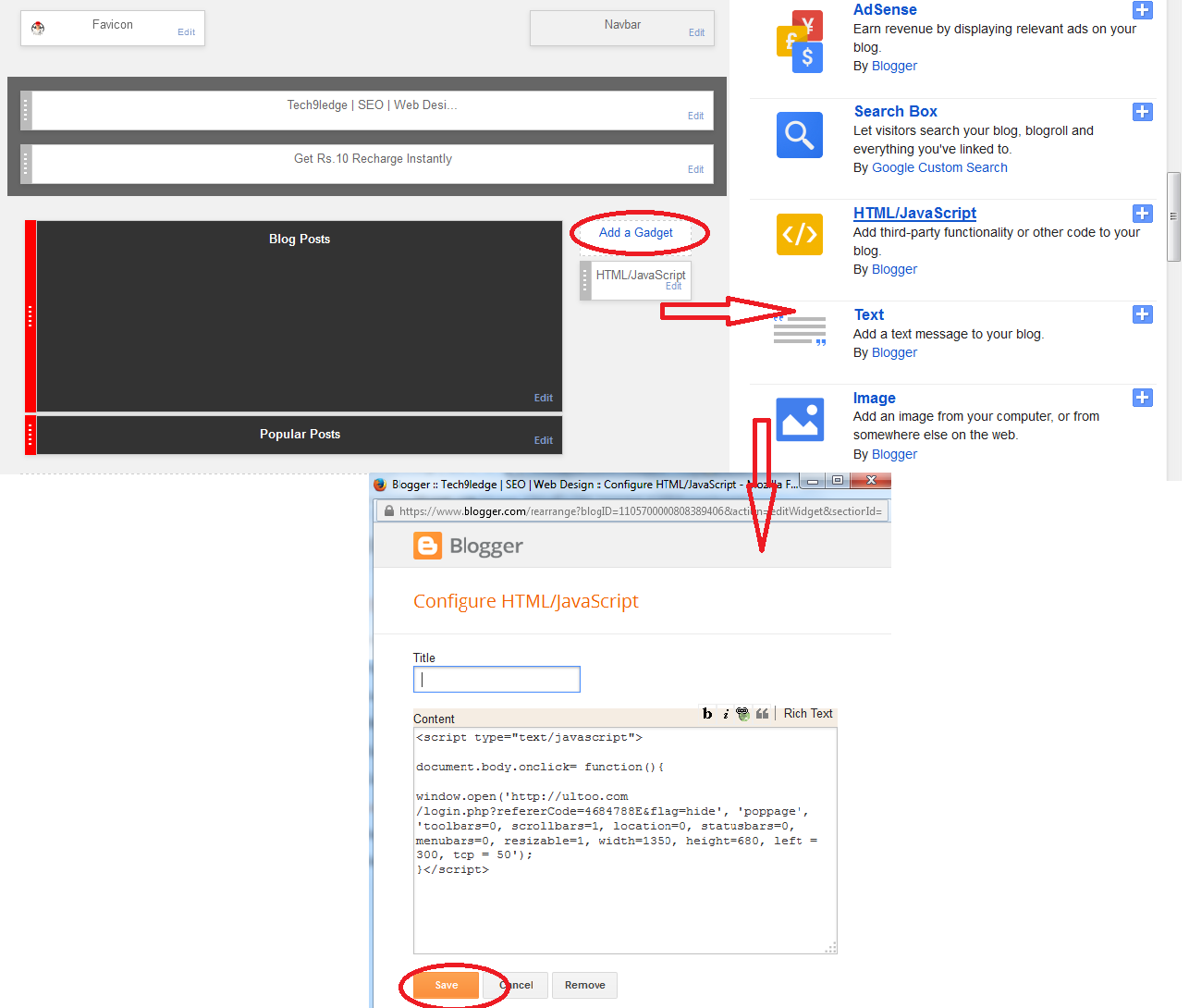This screenshot has height=1008, width=1189.
Task: Select the insert link icon in Content toolbar
Action: pos(742,713)
